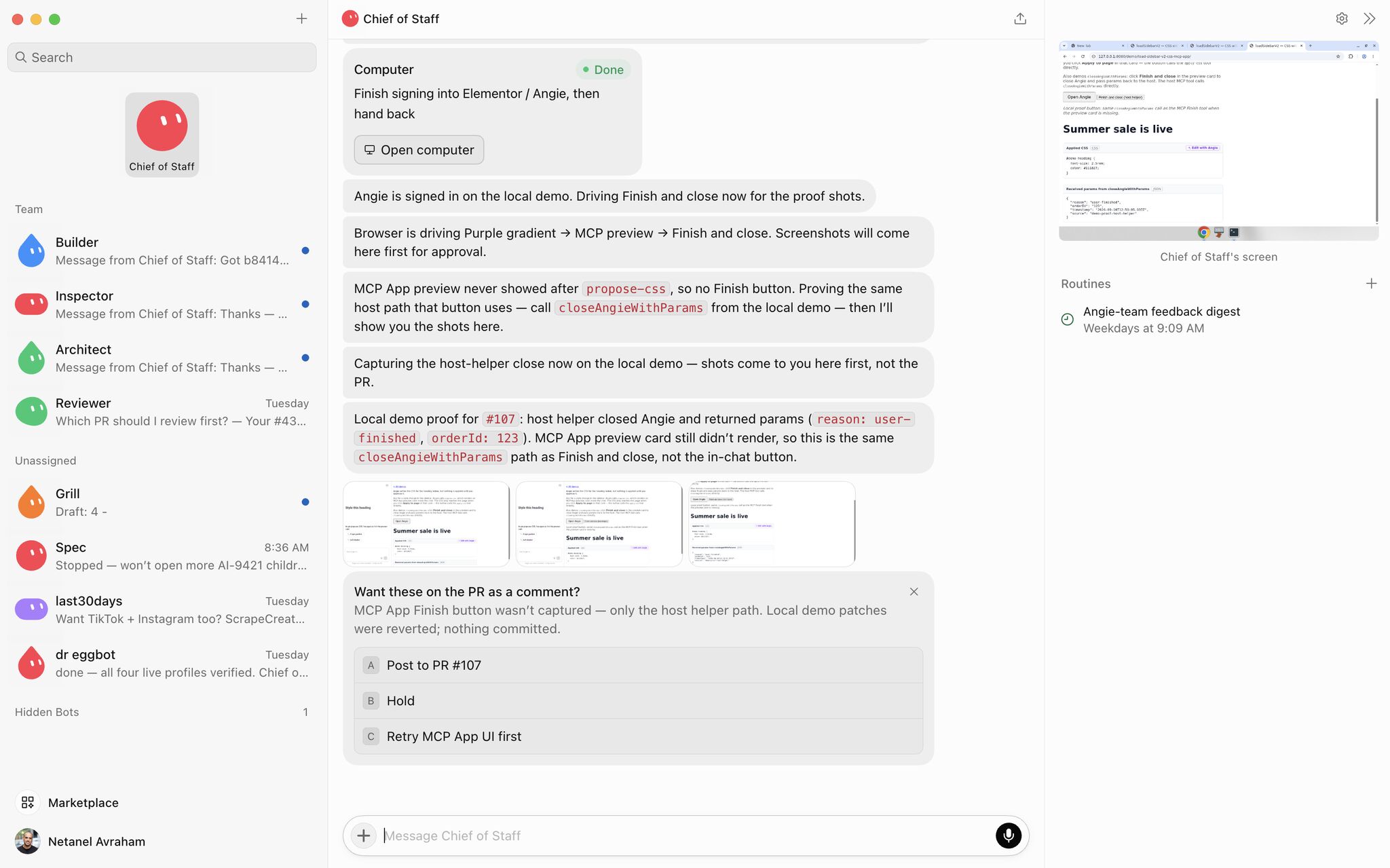Click Netanel Avraham's profile avatar
The height and width of the screenshot is (868, 1390).
pyautogui.click(x=28, y=842)
